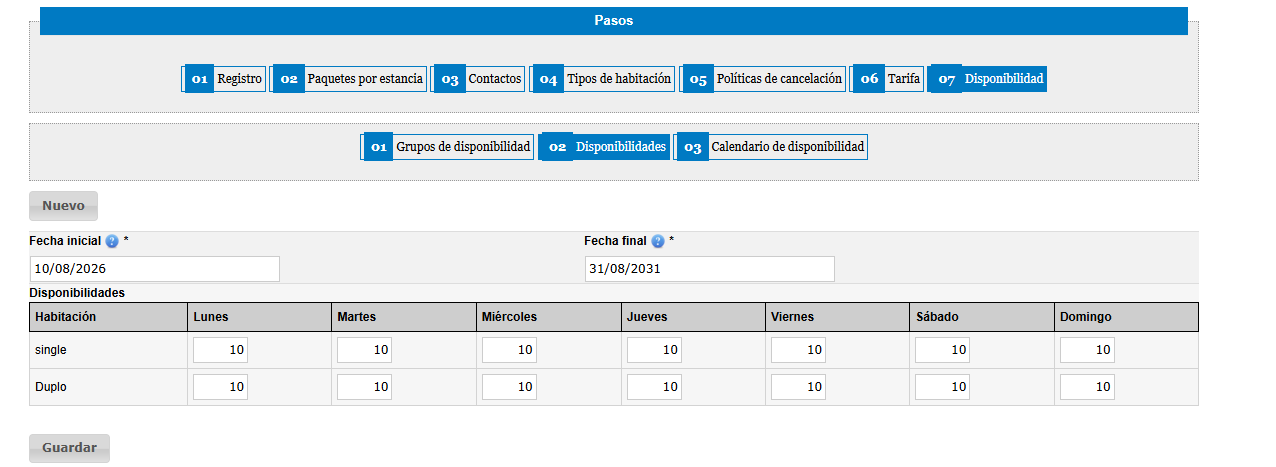Open step 03 Contactos
This screenshot has height=467, width=1276.
point(479,79)
